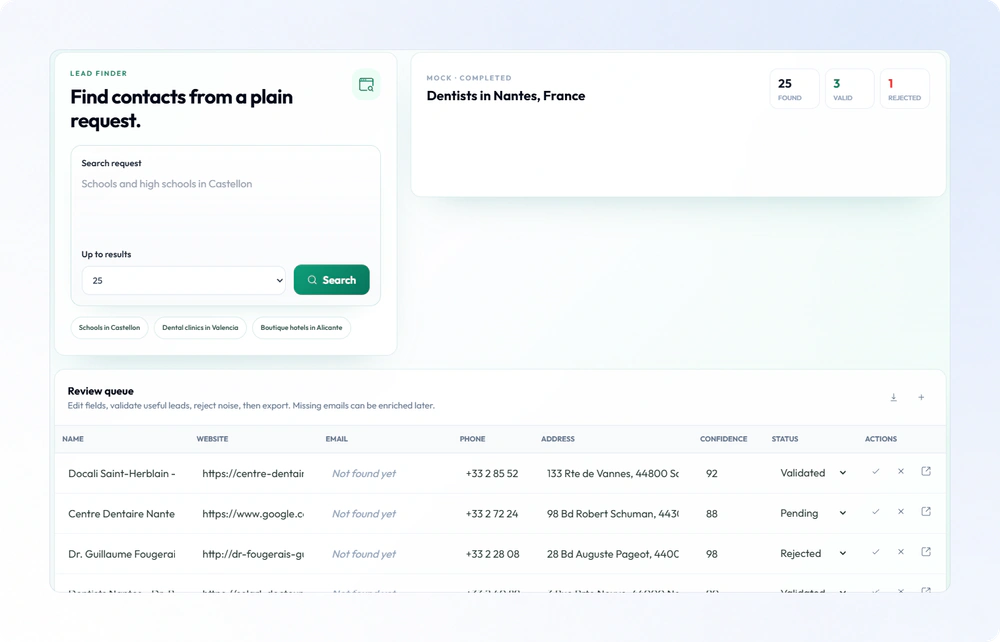Click the Email column header
Viewport: 1000px width, 642px height.
click(337, 439)
